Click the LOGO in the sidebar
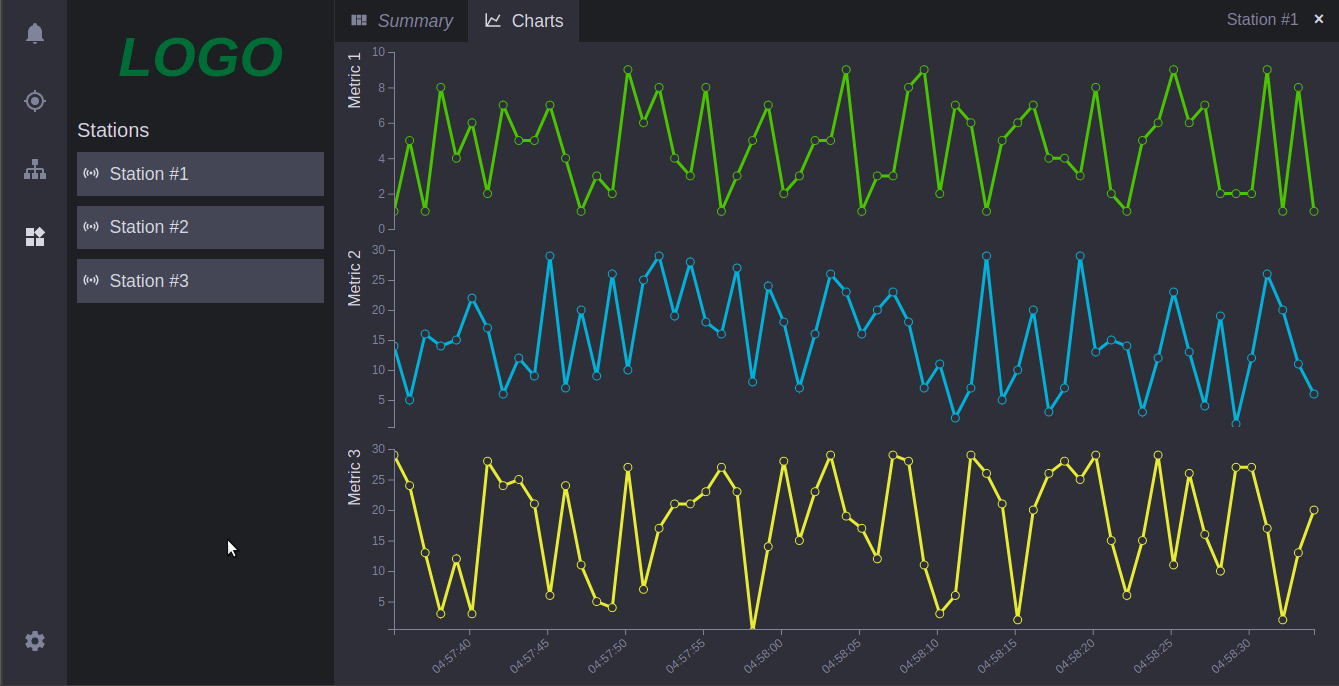Image resolution: width=1339 pixels, height=686 pixels. (x=199, y=58)
